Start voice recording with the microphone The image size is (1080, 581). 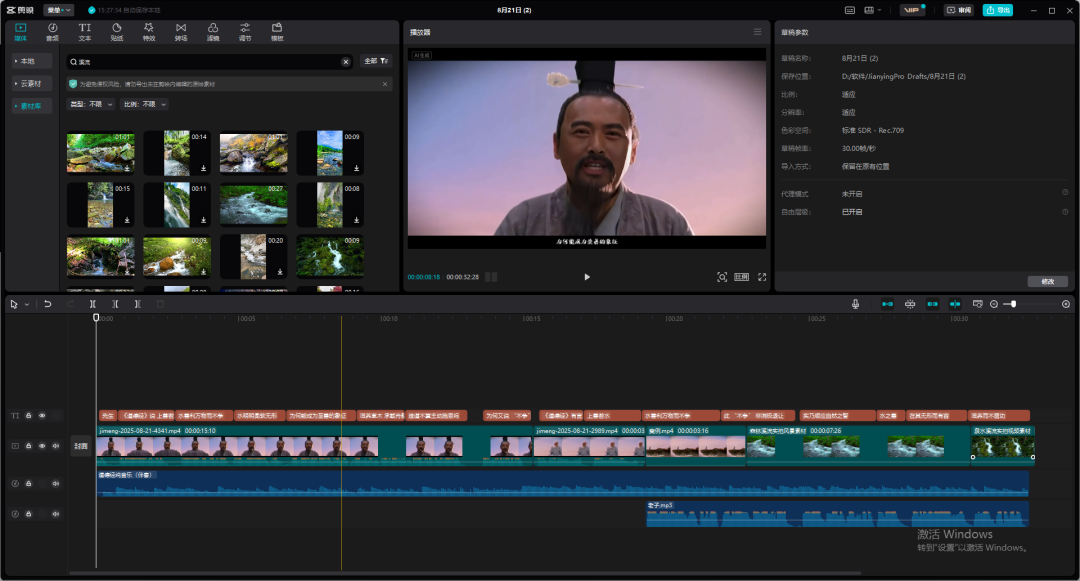pyautogui.click(x=855, y=304)
